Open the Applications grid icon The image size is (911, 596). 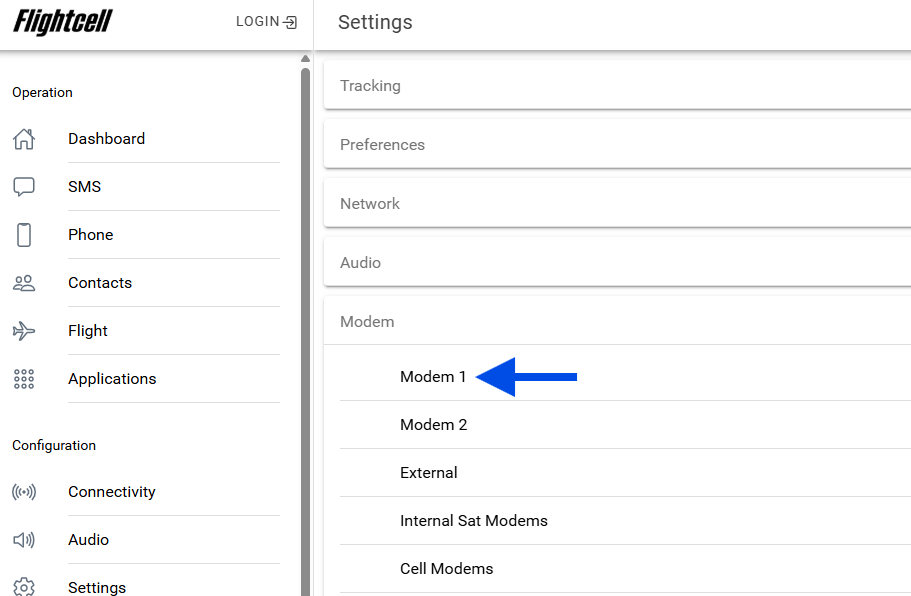(x=24, y=379)
